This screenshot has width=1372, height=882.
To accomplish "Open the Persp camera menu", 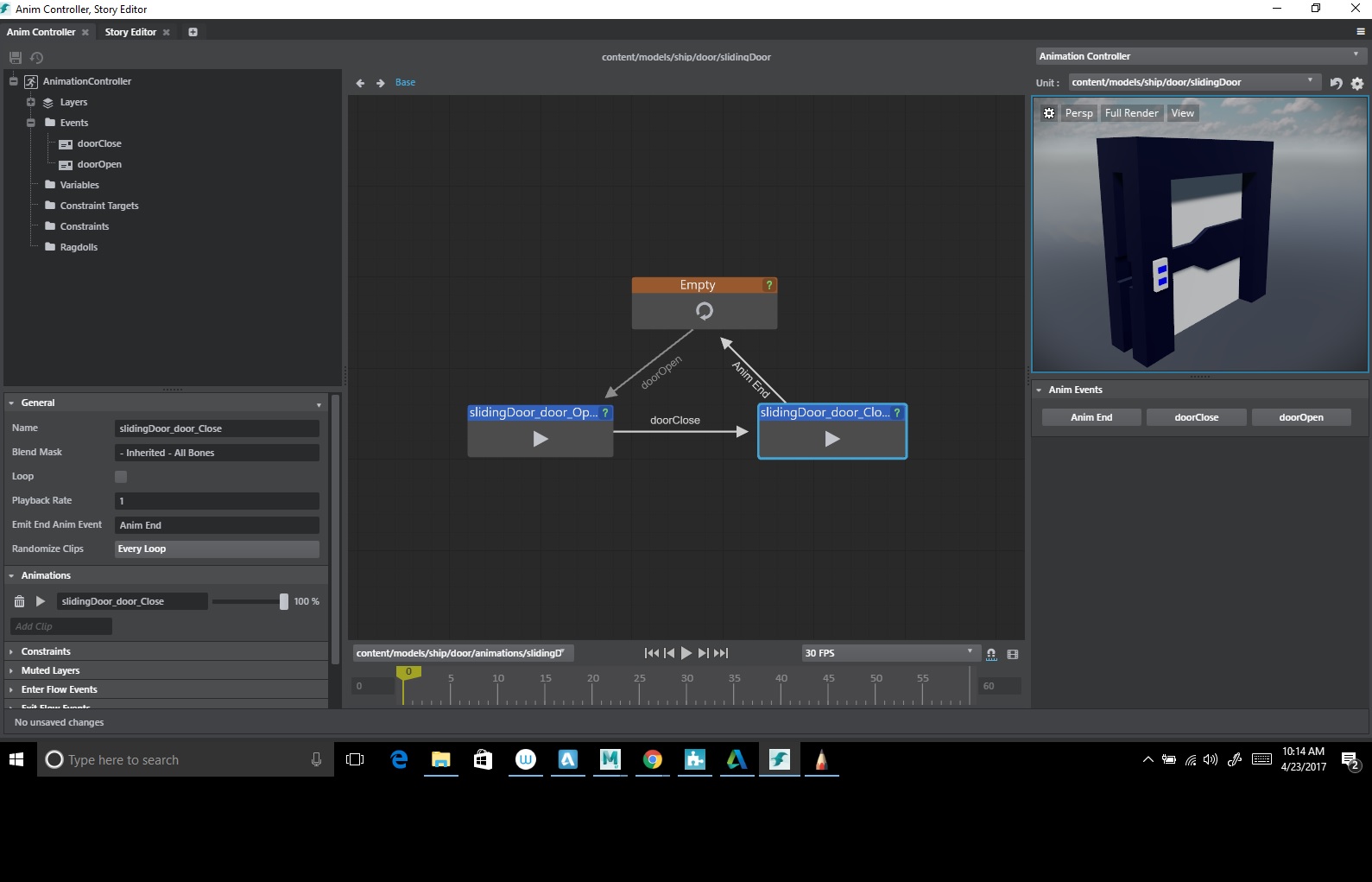I will 1079,113.
